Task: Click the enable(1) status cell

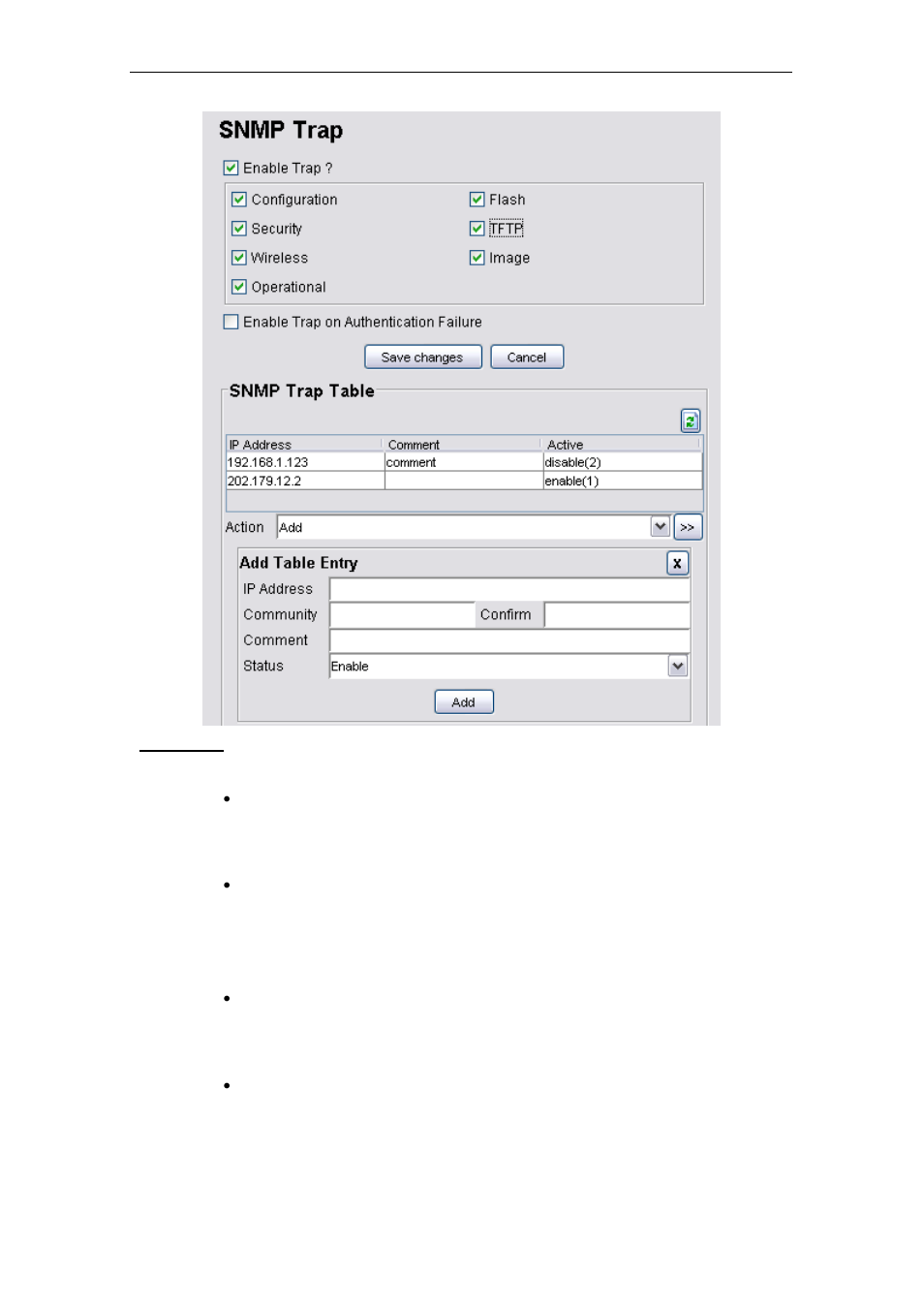Action: (622, 481)
